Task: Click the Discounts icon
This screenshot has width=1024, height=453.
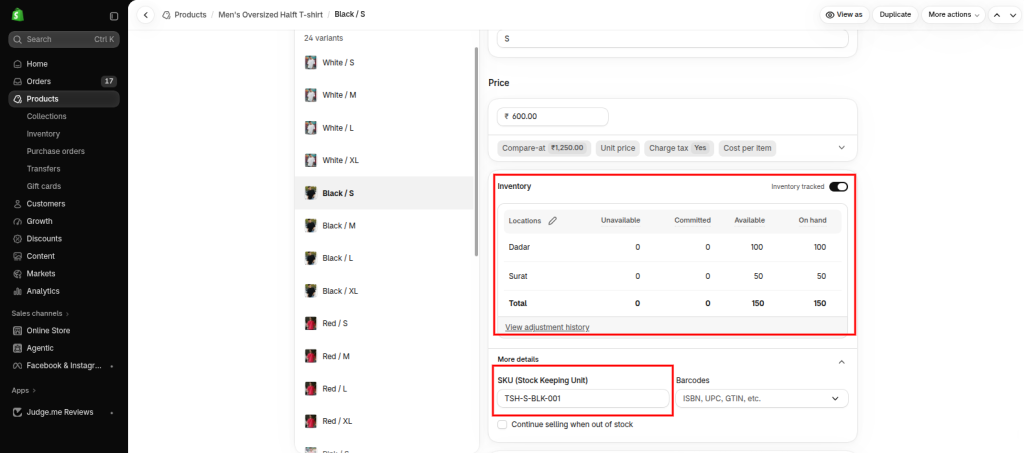Action: tap(18, 239)
